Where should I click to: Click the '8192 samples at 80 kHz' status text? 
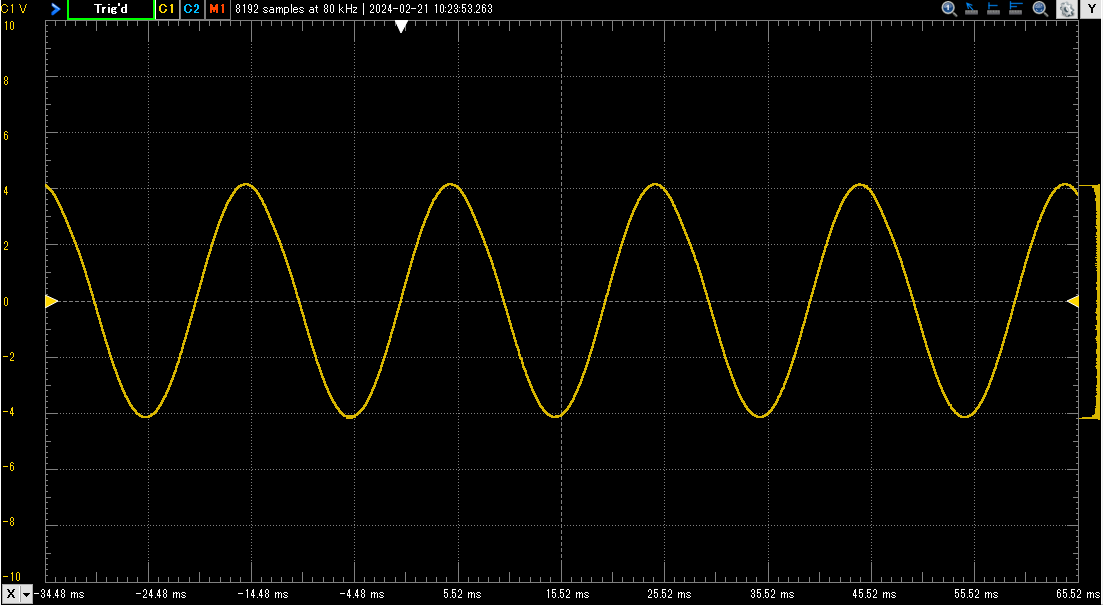tap(296, 9)
